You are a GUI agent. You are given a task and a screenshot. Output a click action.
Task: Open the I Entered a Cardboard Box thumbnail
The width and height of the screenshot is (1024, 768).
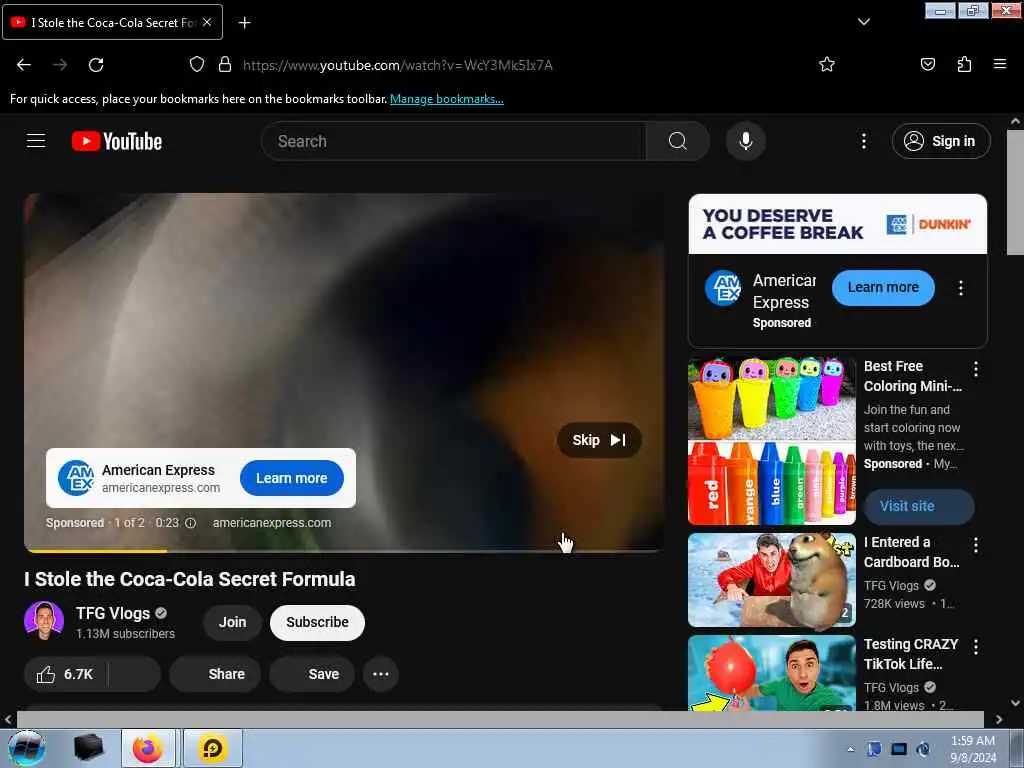pos(771,581)
